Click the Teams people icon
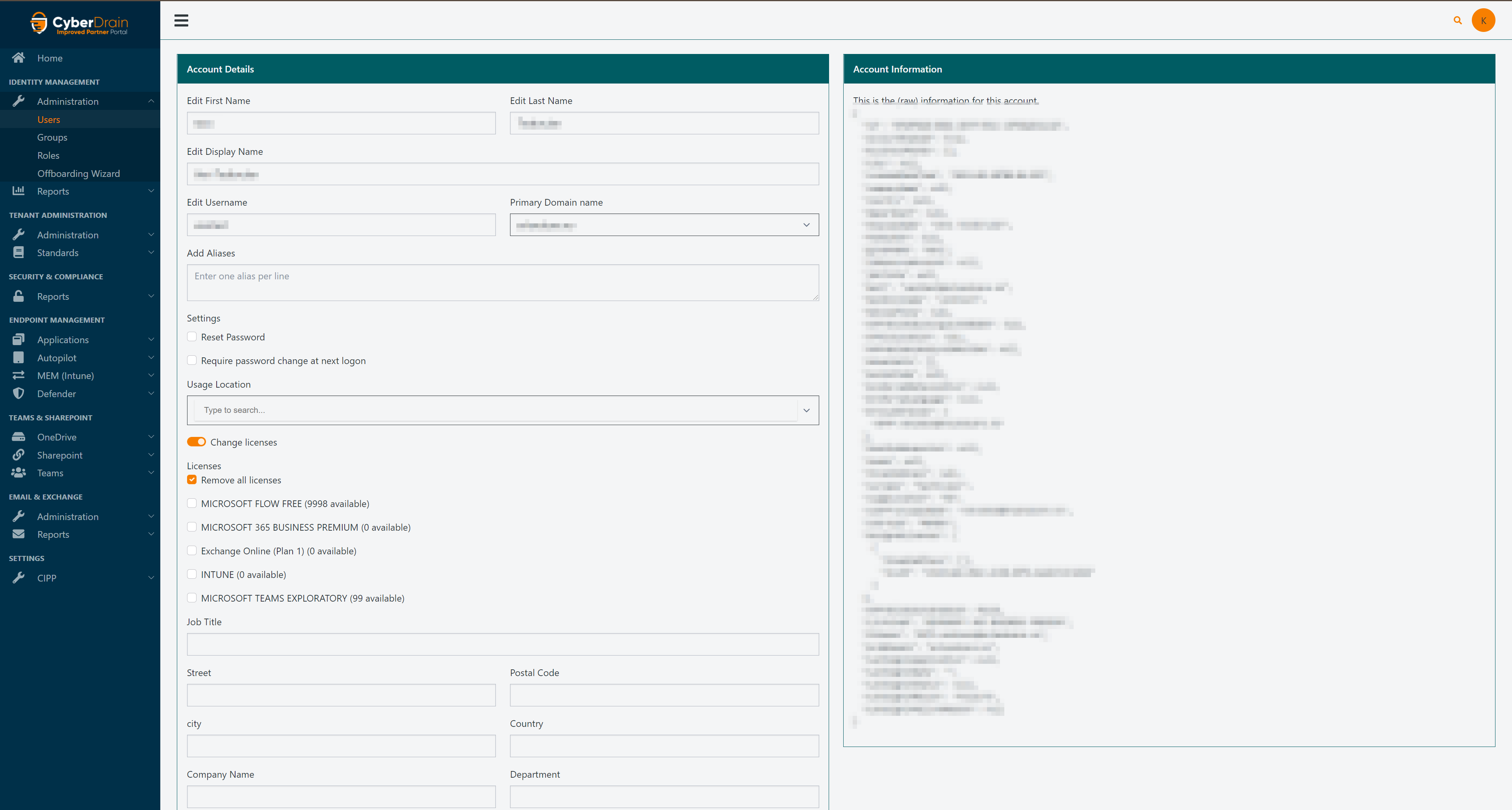The image size is (1512, 810). coord(19,472)
